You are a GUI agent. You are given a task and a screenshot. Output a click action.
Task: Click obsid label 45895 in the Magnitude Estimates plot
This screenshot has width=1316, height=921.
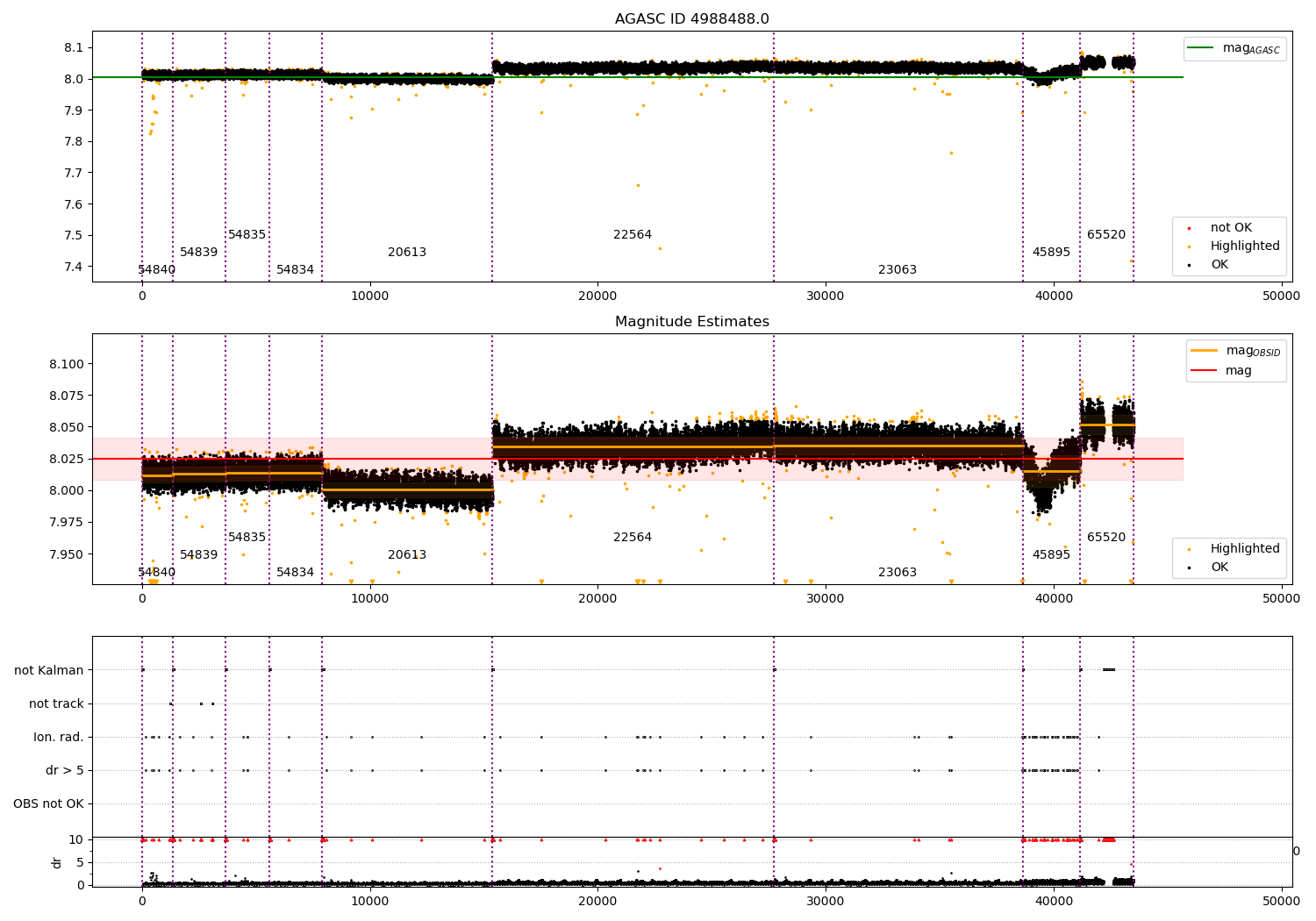(1051, 555)
